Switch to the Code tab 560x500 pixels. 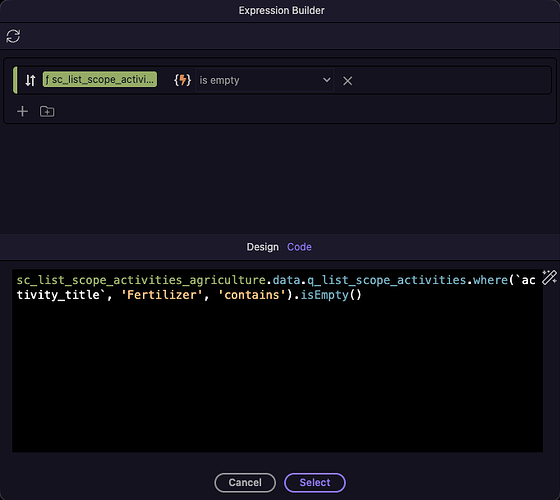(x=299, y=247)
